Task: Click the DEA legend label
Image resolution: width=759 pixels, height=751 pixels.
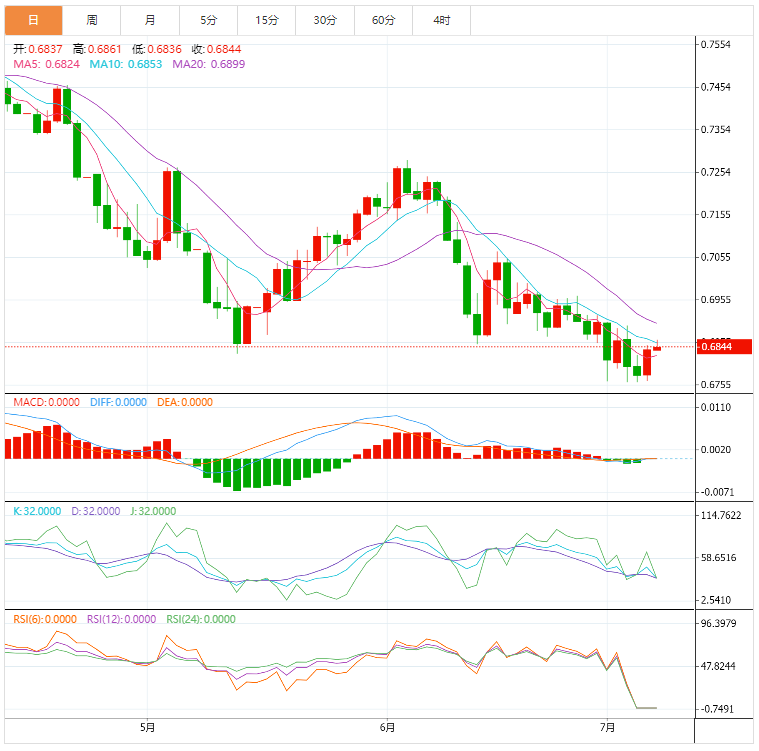Action: pyautogui.click(x=185, y=402)
